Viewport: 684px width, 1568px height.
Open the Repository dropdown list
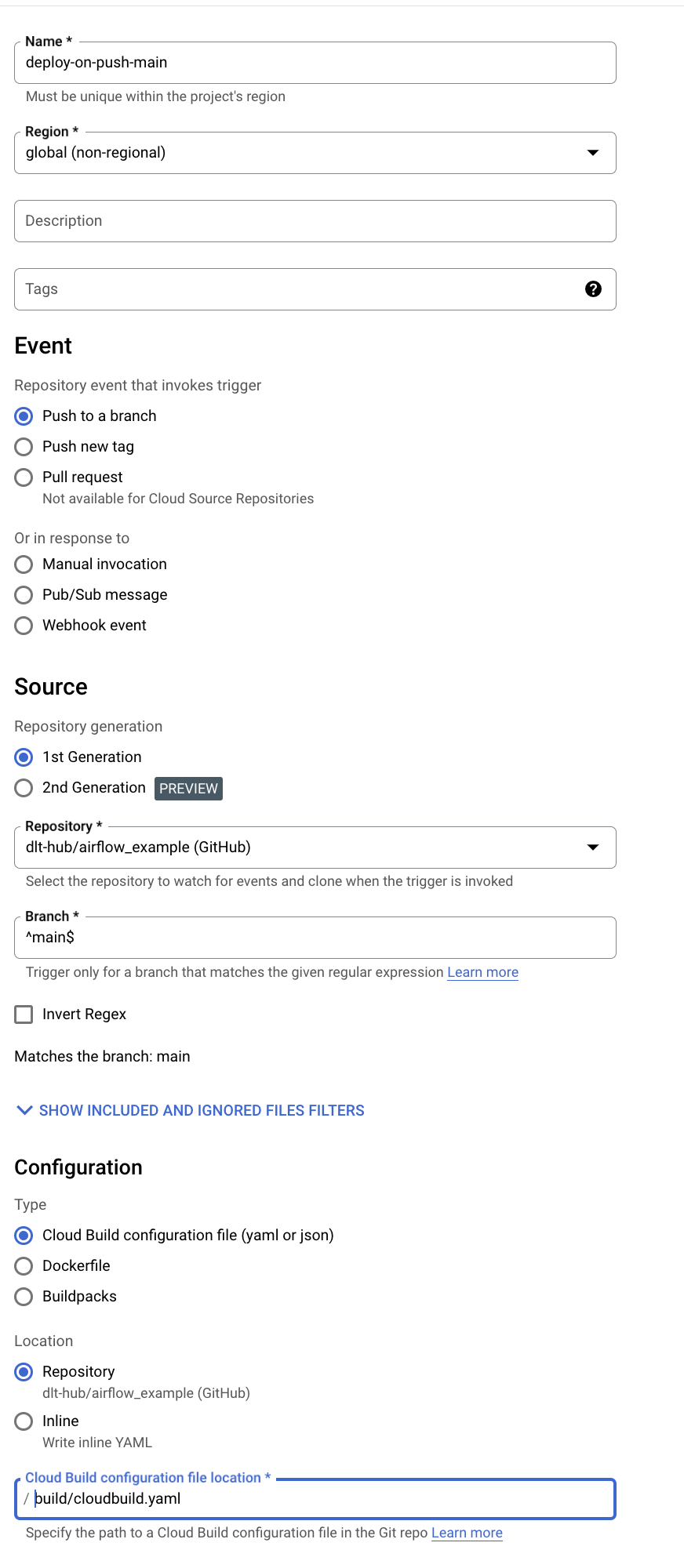pos(315,848)
